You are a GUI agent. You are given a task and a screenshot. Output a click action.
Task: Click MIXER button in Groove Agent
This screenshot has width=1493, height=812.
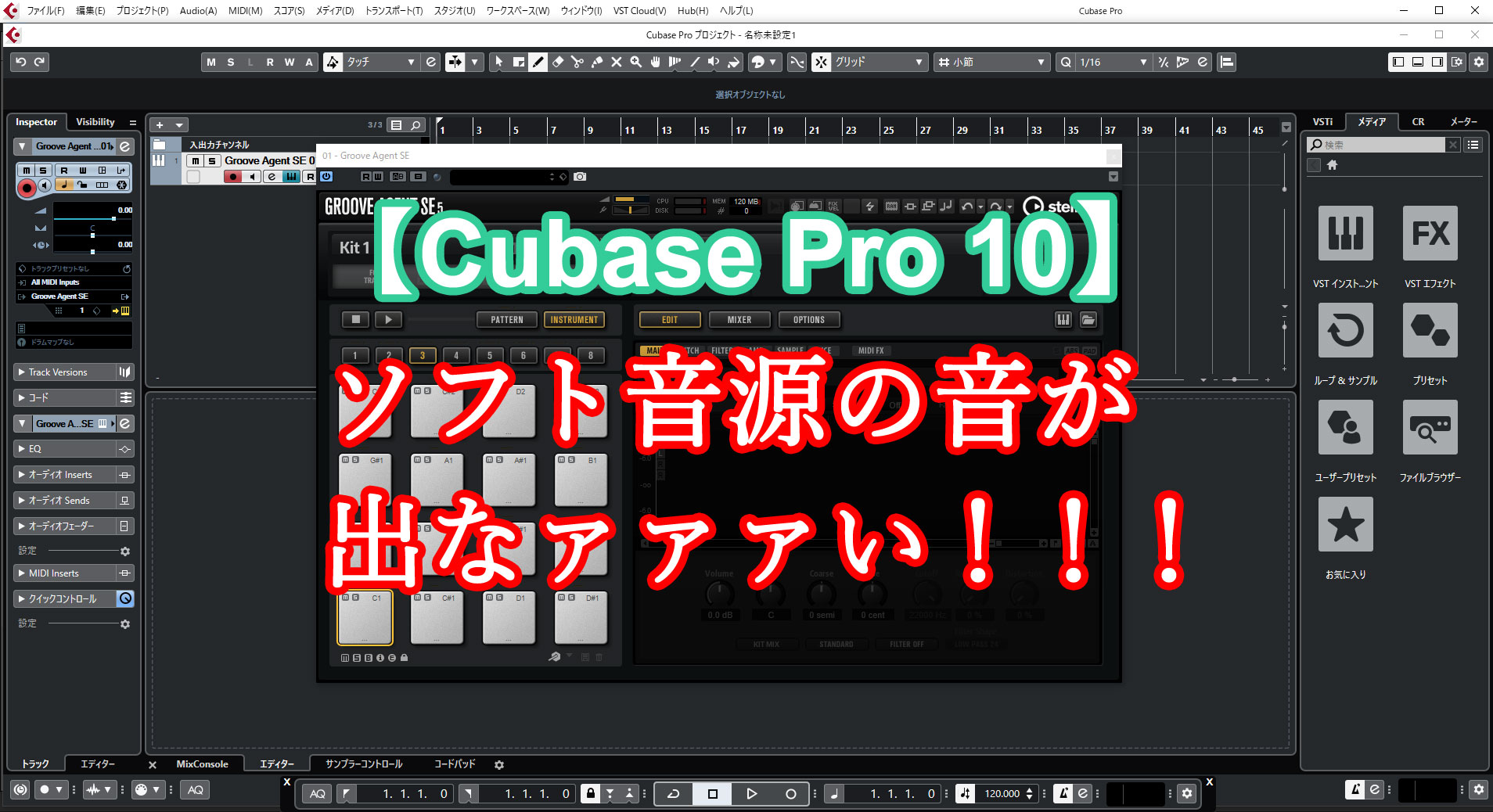739,320
